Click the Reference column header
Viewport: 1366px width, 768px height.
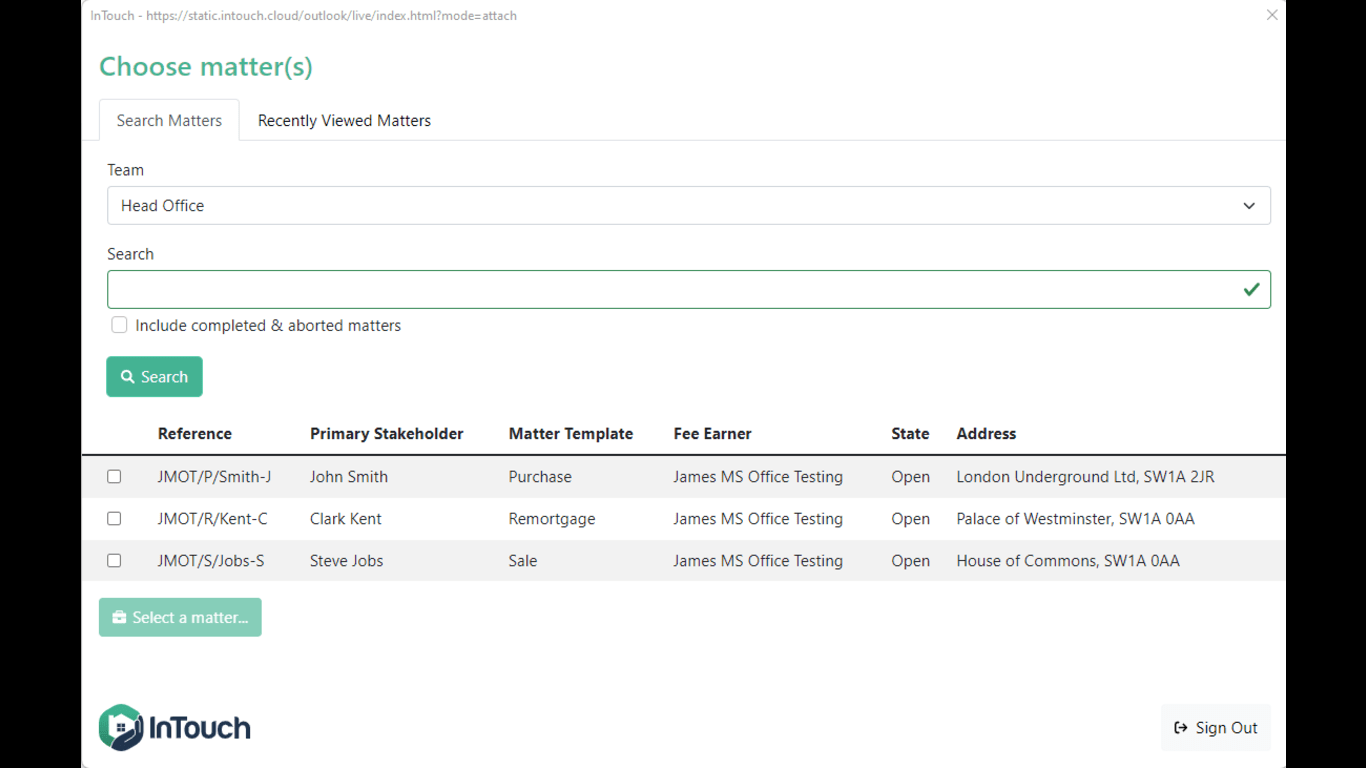(x=195, y=434)
